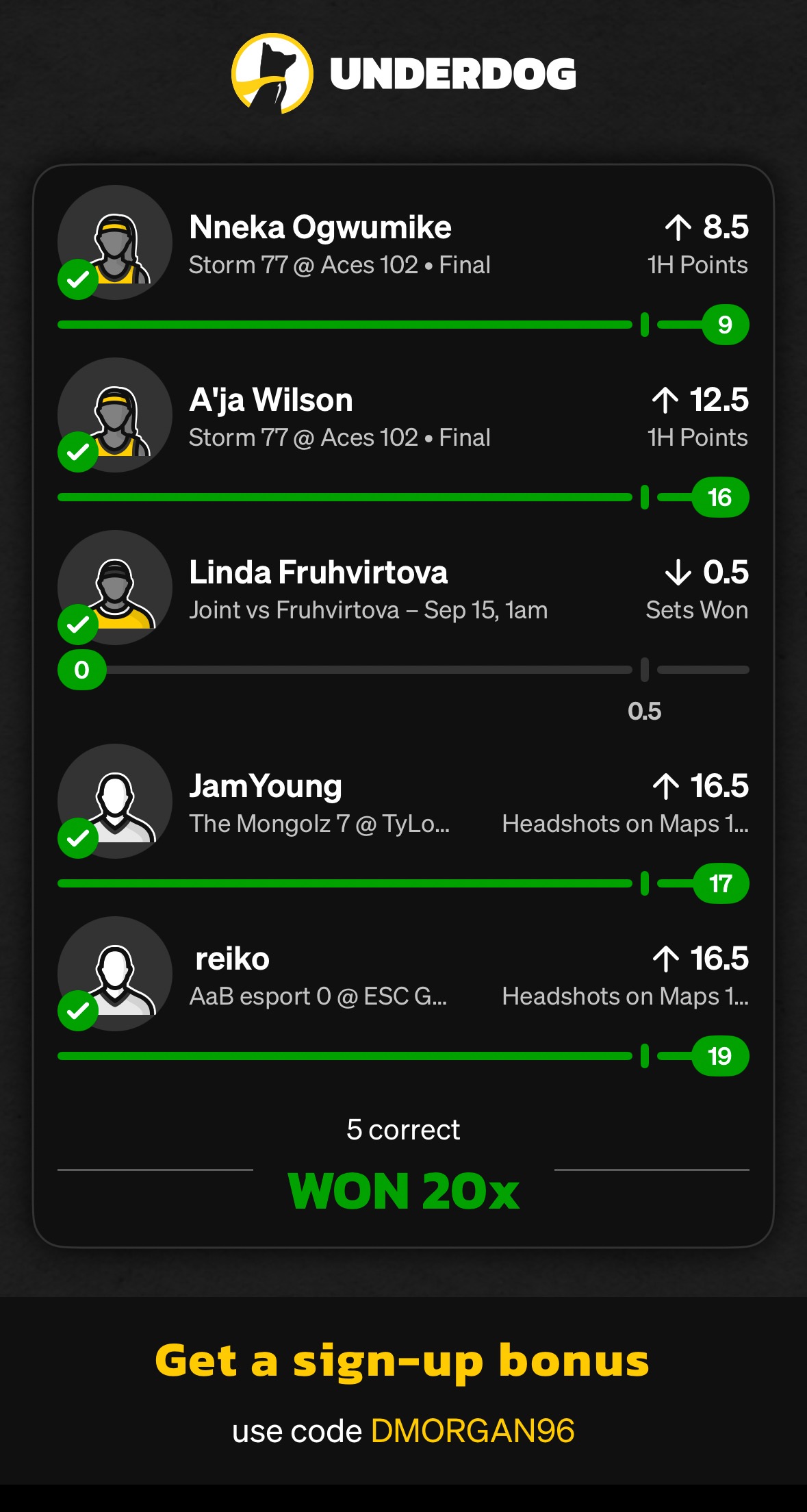Click the lower arrow beside 0.5
The width and height of the screenshot is (807, 1512).
pyautogui.click(x=678, y=572)
